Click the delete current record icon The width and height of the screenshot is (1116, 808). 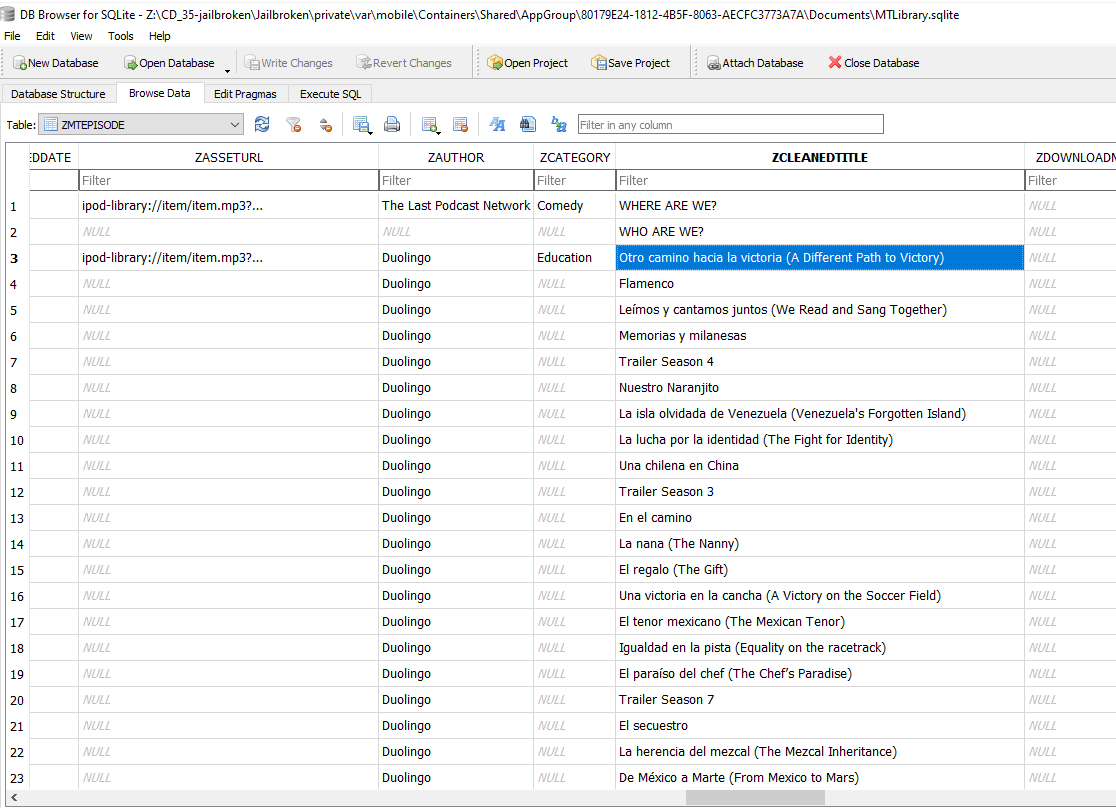[460, 125]
